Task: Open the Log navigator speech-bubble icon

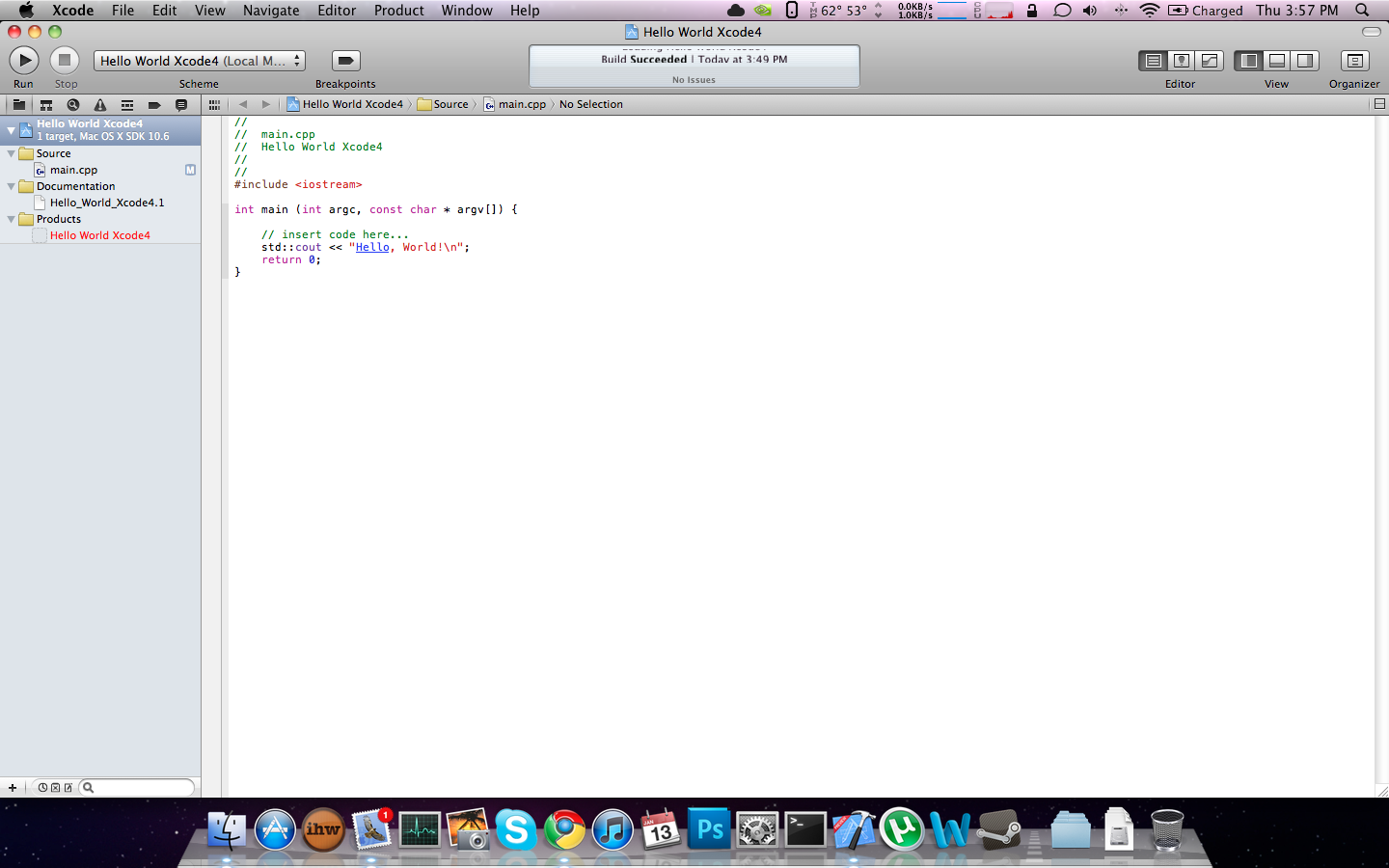Action: [180, 104]
